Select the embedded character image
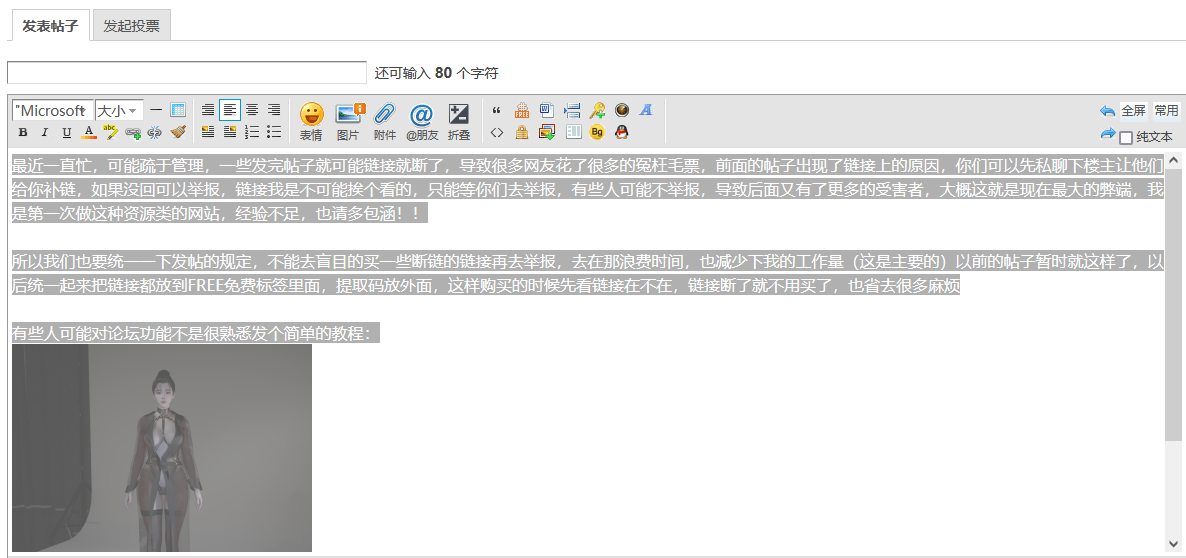This screenshot has height=558, width=1186. pos(162,448)
